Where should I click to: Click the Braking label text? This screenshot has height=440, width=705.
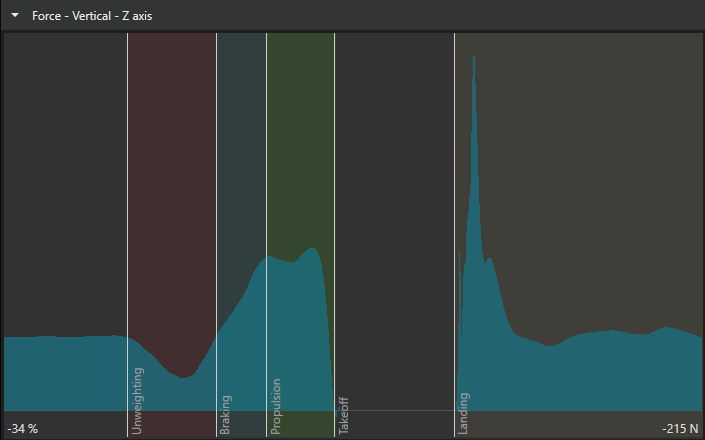(225, 415)
